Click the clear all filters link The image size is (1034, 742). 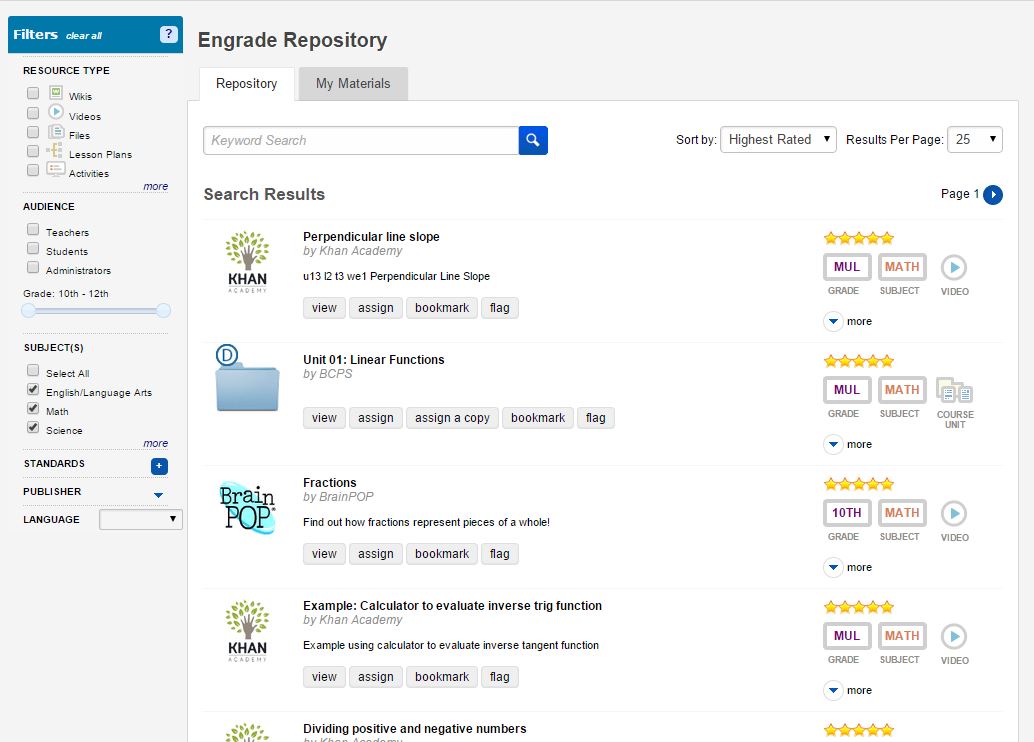tap(84, 36)
